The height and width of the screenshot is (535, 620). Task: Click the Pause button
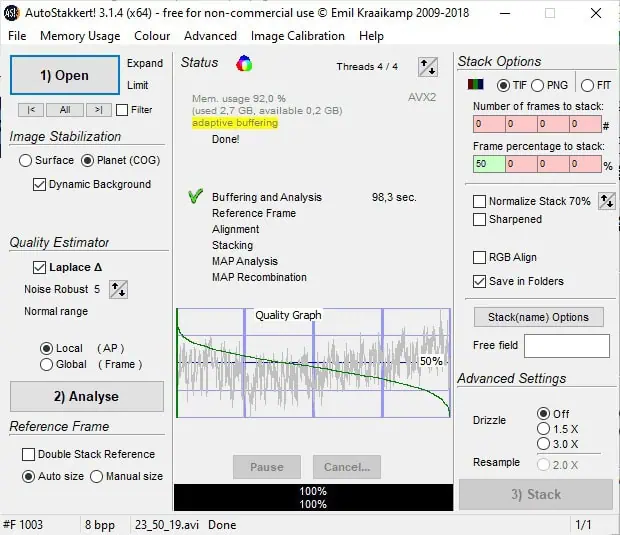point(267,467)
